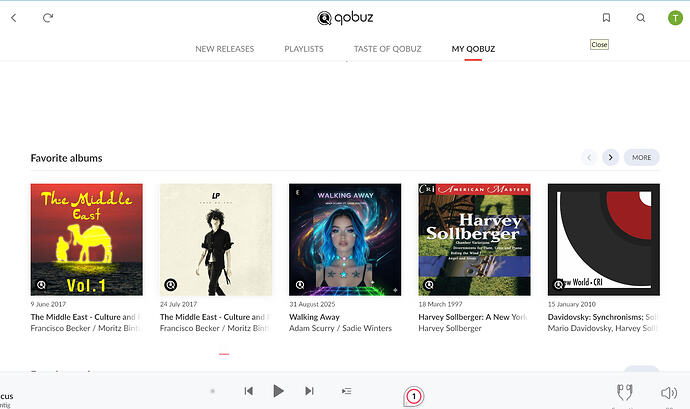
Task: Open the Taste of Qobuz tab
Action: point(387,49)
